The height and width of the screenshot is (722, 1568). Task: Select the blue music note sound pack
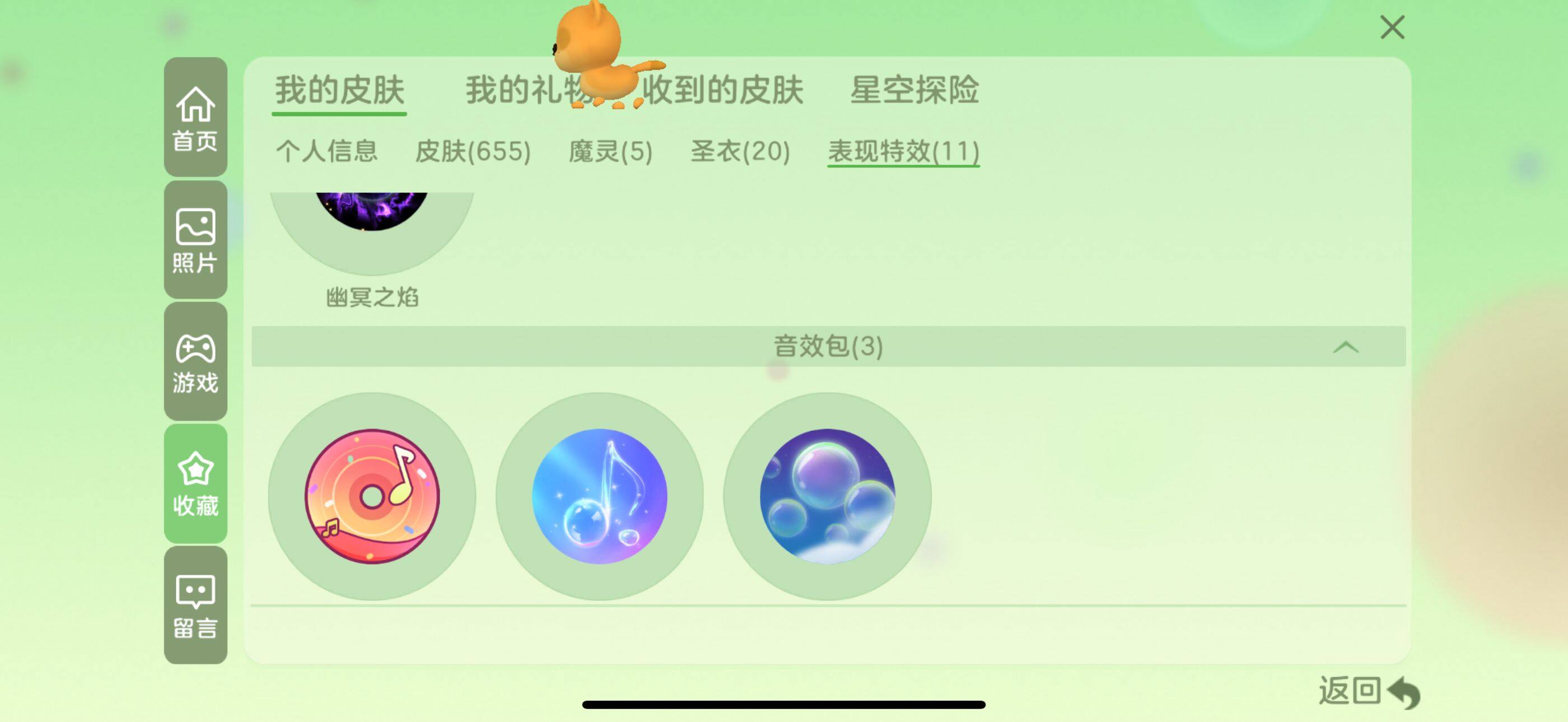(600, 496)
